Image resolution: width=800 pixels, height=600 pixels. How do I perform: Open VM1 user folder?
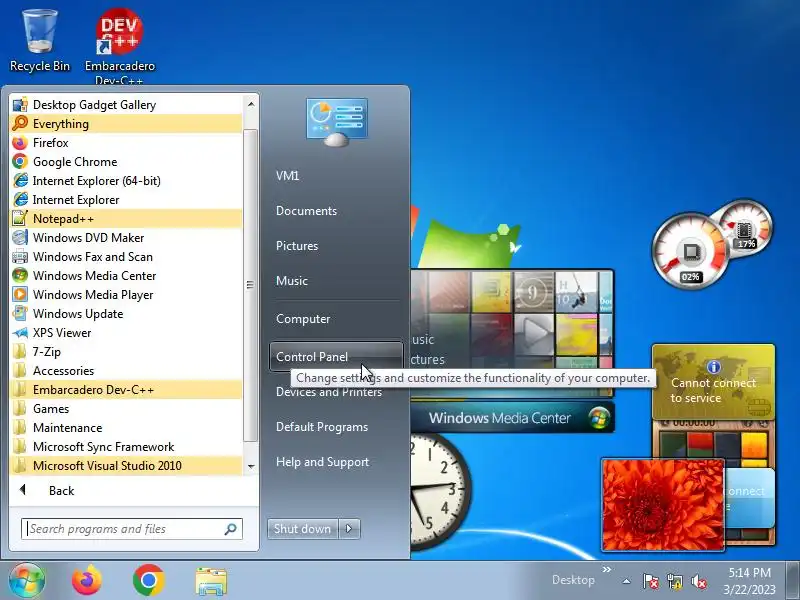337,176
